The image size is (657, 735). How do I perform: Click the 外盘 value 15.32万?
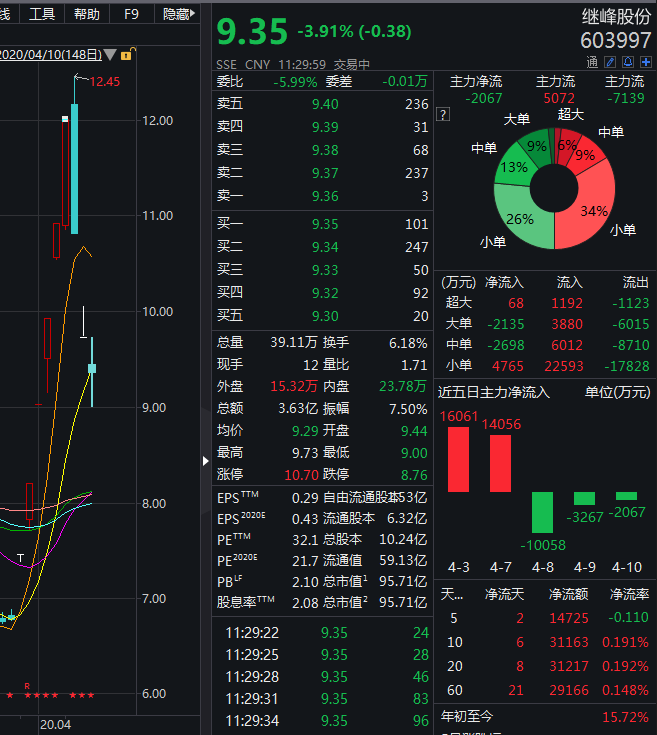294,386
